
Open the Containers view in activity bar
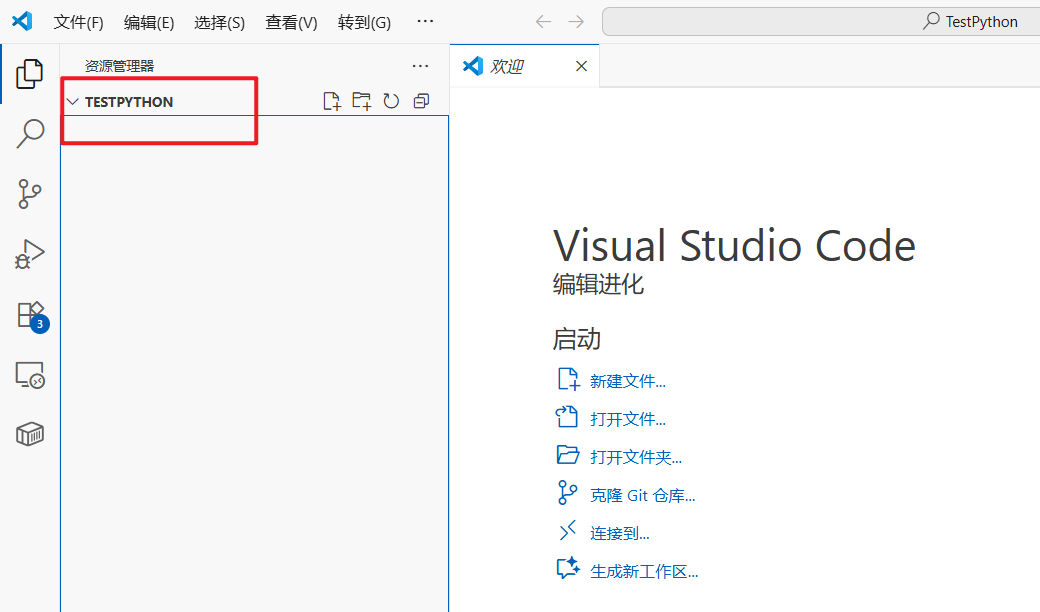click(x=30, y=434)
